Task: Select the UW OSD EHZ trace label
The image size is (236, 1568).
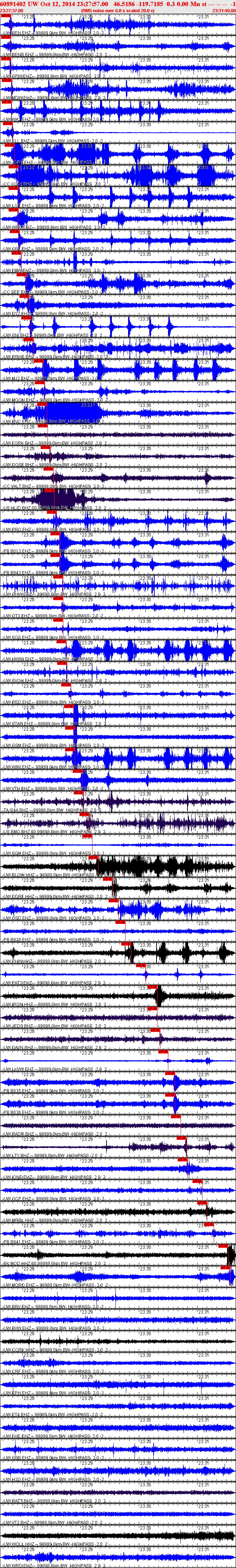Action: coord(54,918)
